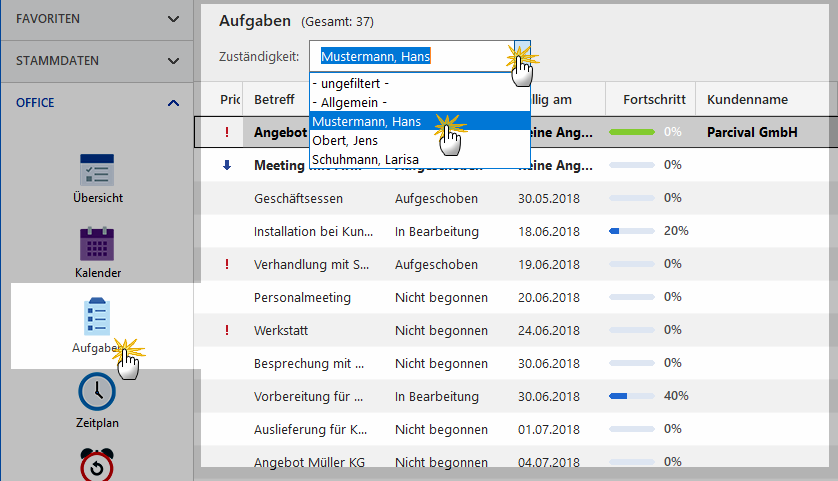Click due date '30.05.2018'

click(x=549, y=198)
